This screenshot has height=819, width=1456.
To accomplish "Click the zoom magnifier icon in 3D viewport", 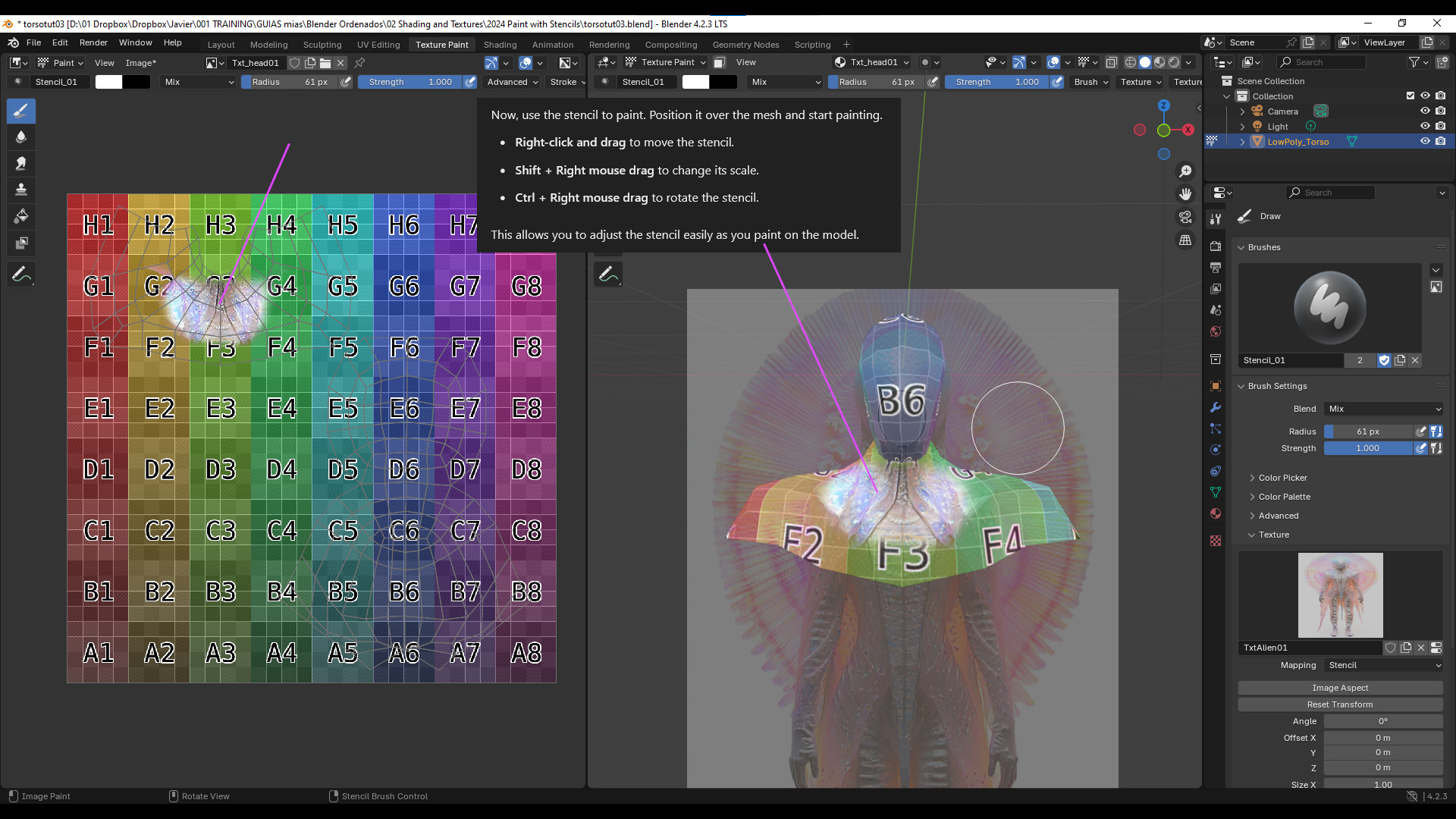I will tap(1185, 171).
